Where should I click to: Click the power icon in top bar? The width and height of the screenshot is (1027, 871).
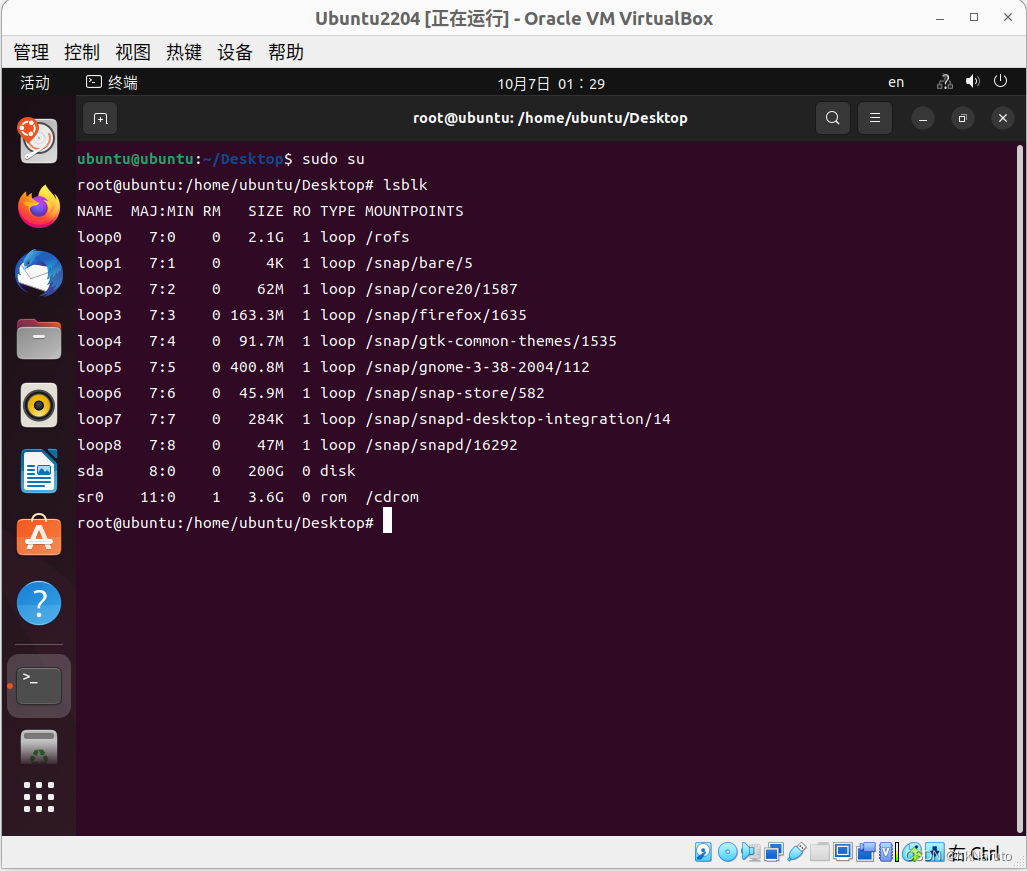[x=1000, y=81]
